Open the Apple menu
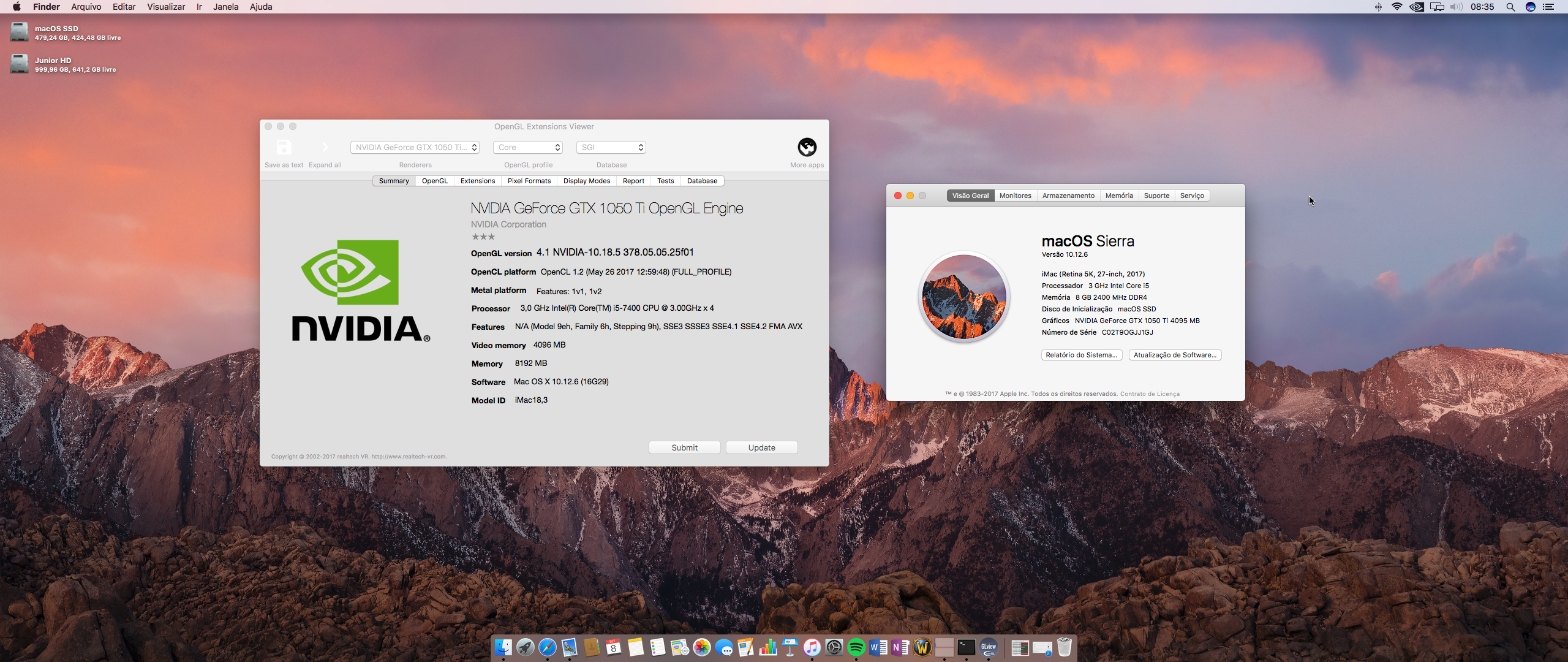 pos(17,7)
